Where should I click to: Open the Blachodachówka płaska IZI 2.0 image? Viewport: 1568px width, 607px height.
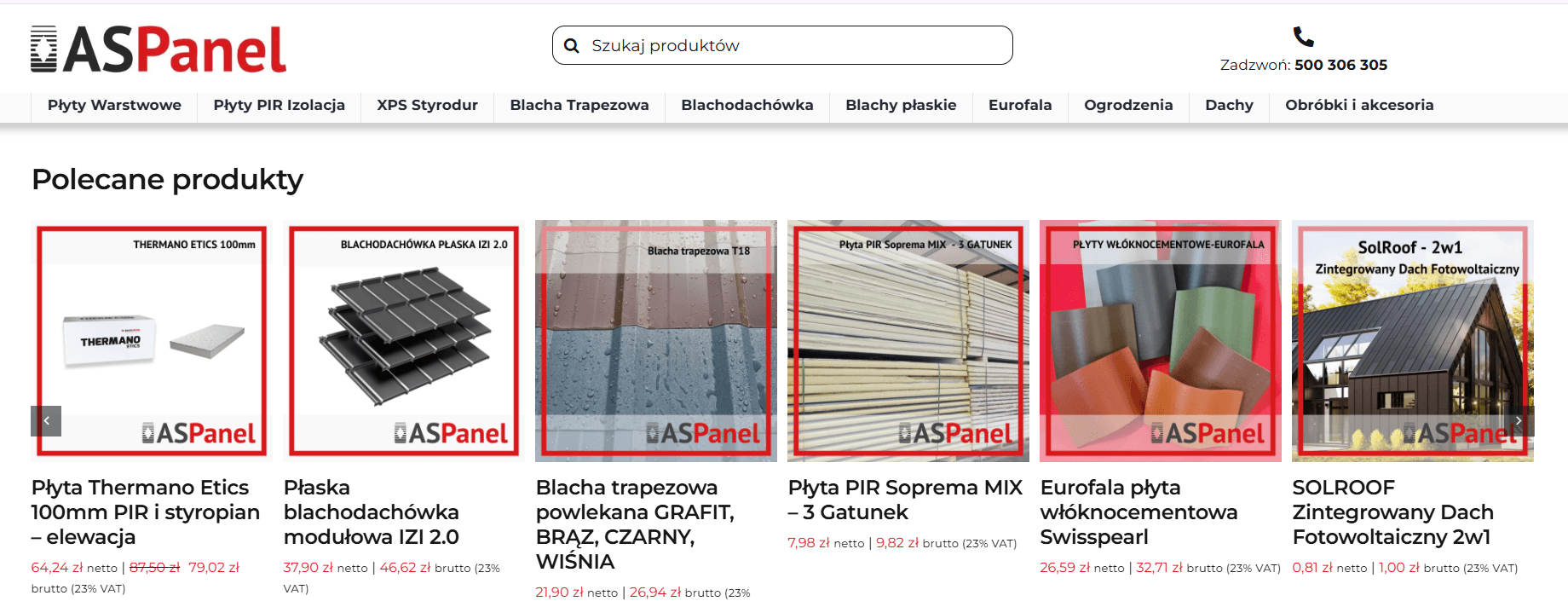coord(404,341)
